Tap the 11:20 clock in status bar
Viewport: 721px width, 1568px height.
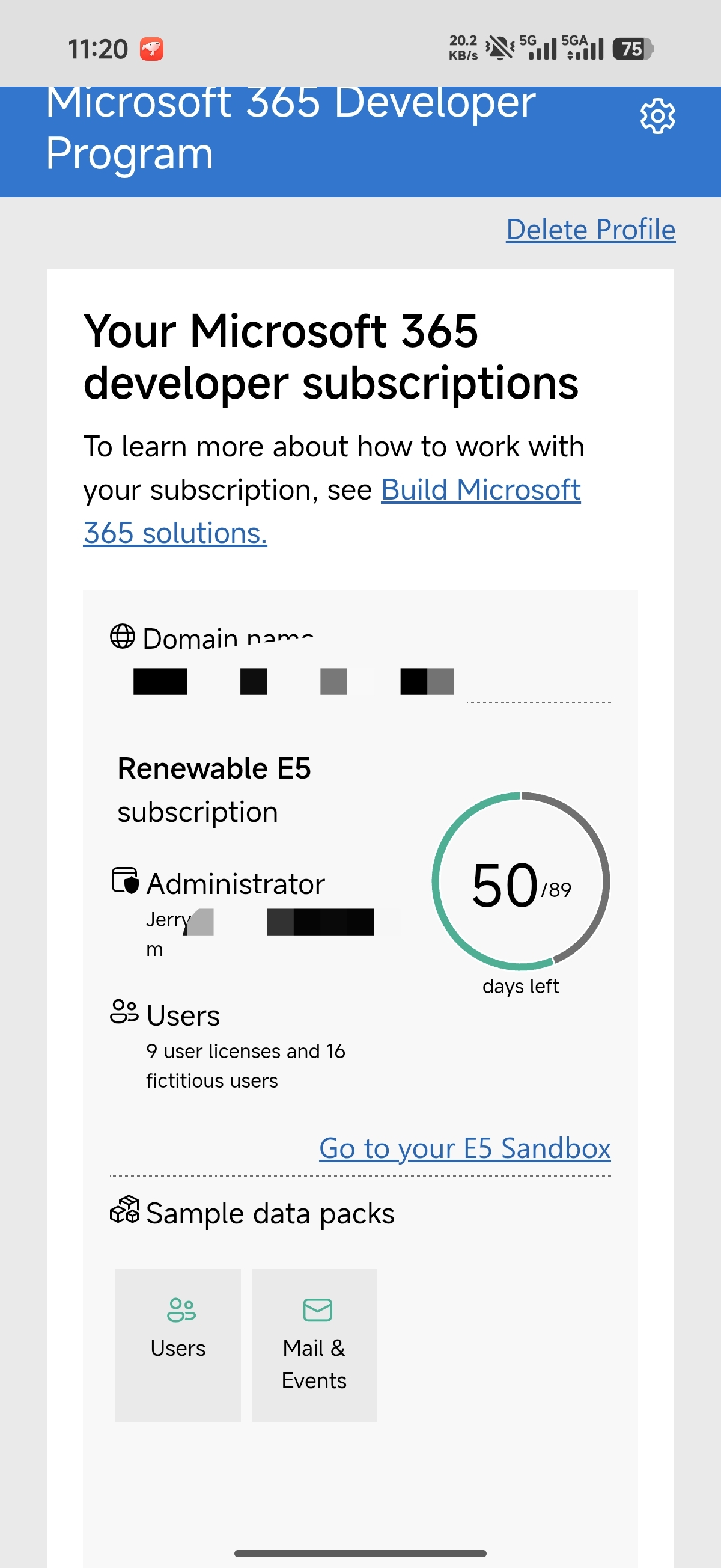click(98, 49)
